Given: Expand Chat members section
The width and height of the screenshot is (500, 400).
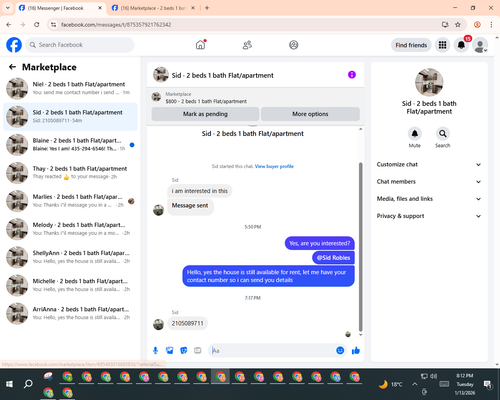Looking at the screenshot, I should [x=429, y=182].
